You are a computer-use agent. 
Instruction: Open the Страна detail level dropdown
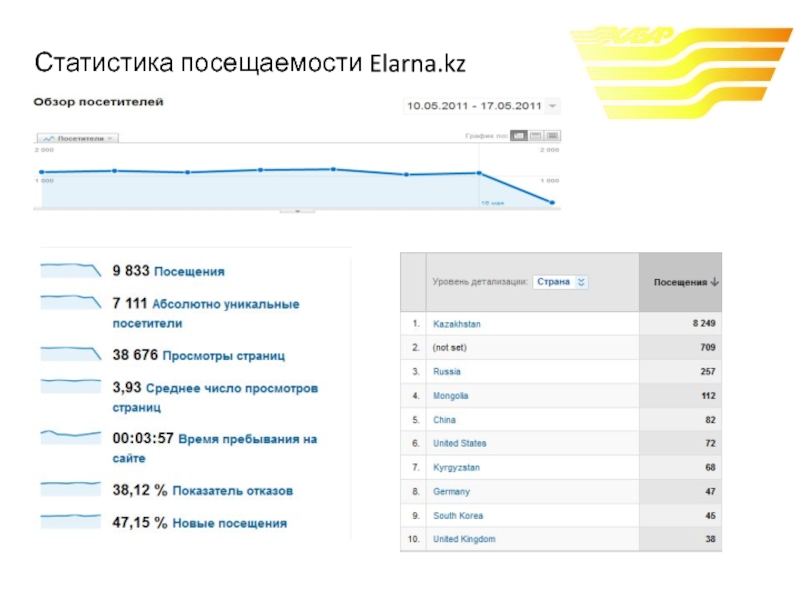coord(560,282)
